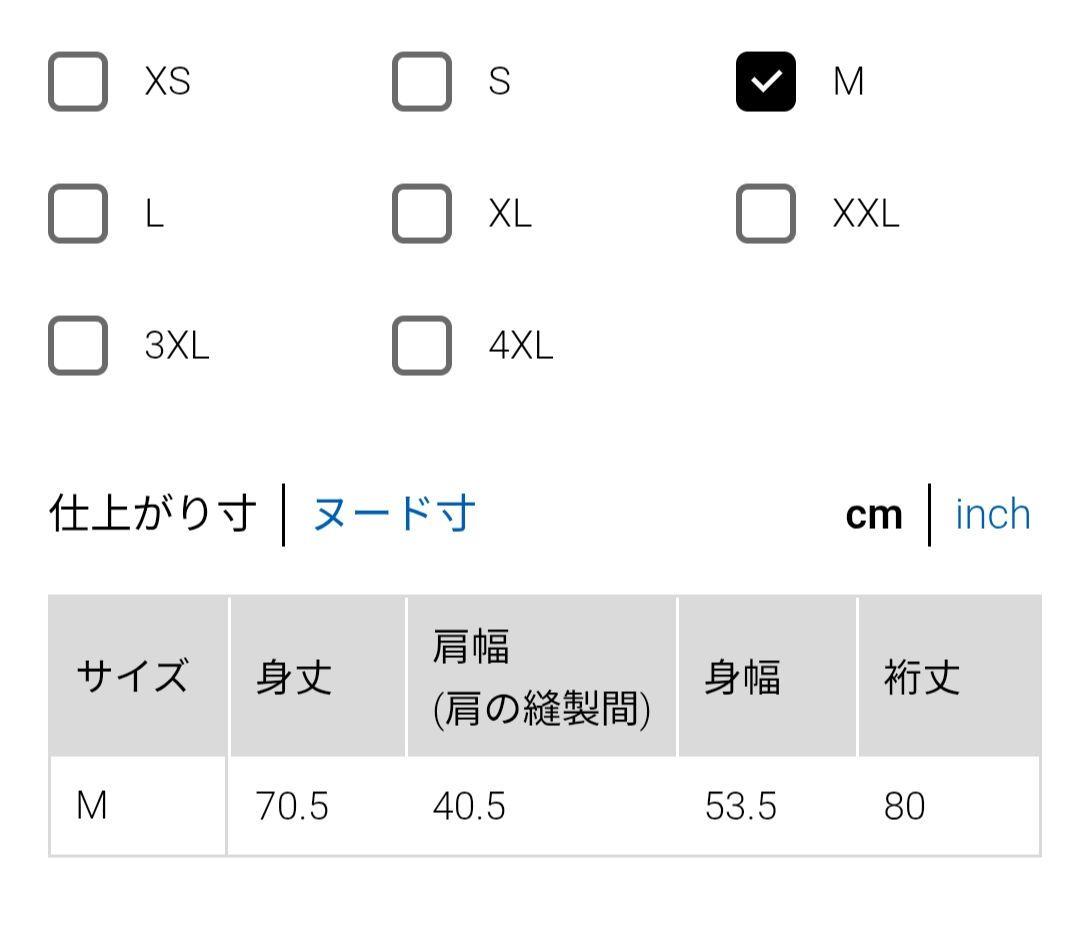This screenshot has width=1080, height=935.
Task: Check the XXL size checkbox
Action: pyautogui.click(x=765, y=214)
